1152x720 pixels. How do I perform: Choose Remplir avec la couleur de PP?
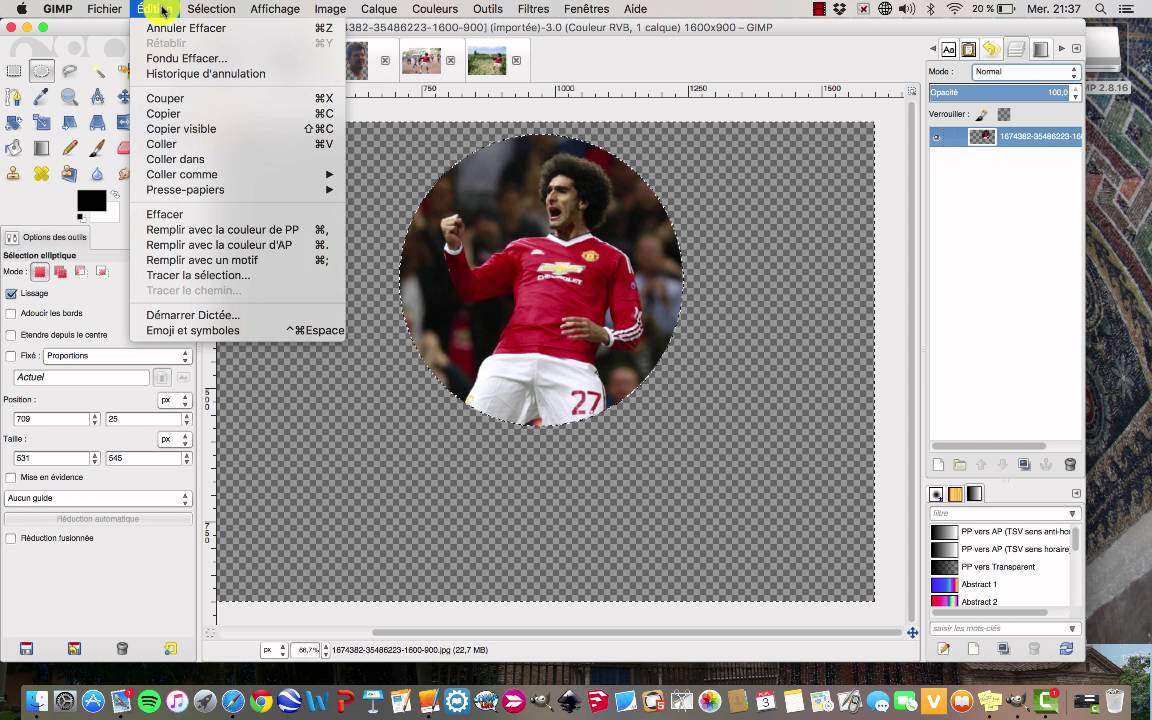pos(237,230)
